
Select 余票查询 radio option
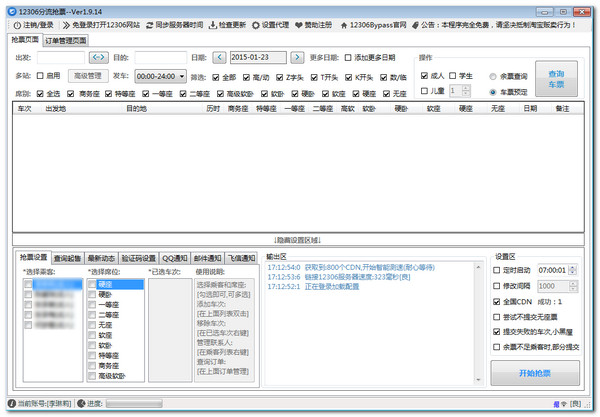coord(493,77)
